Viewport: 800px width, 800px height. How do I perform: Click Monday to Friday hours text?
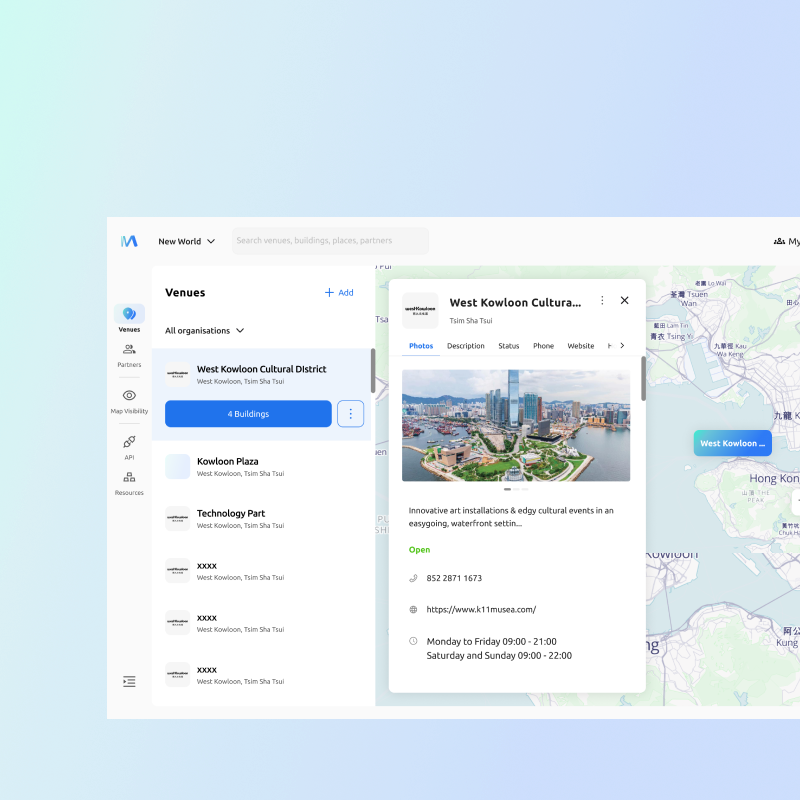(491, 641)
